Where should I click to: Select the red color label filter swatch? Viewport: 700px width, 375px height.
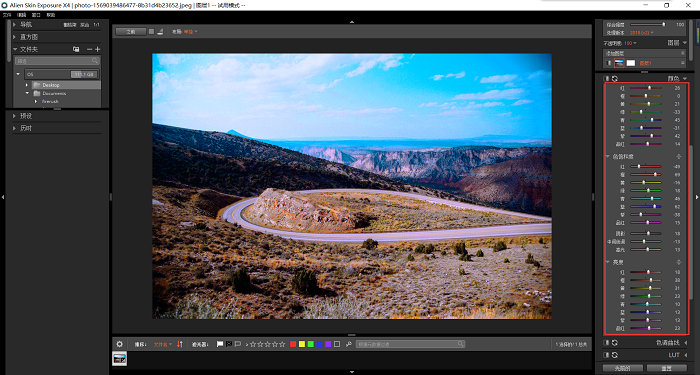tap(293, 344)
